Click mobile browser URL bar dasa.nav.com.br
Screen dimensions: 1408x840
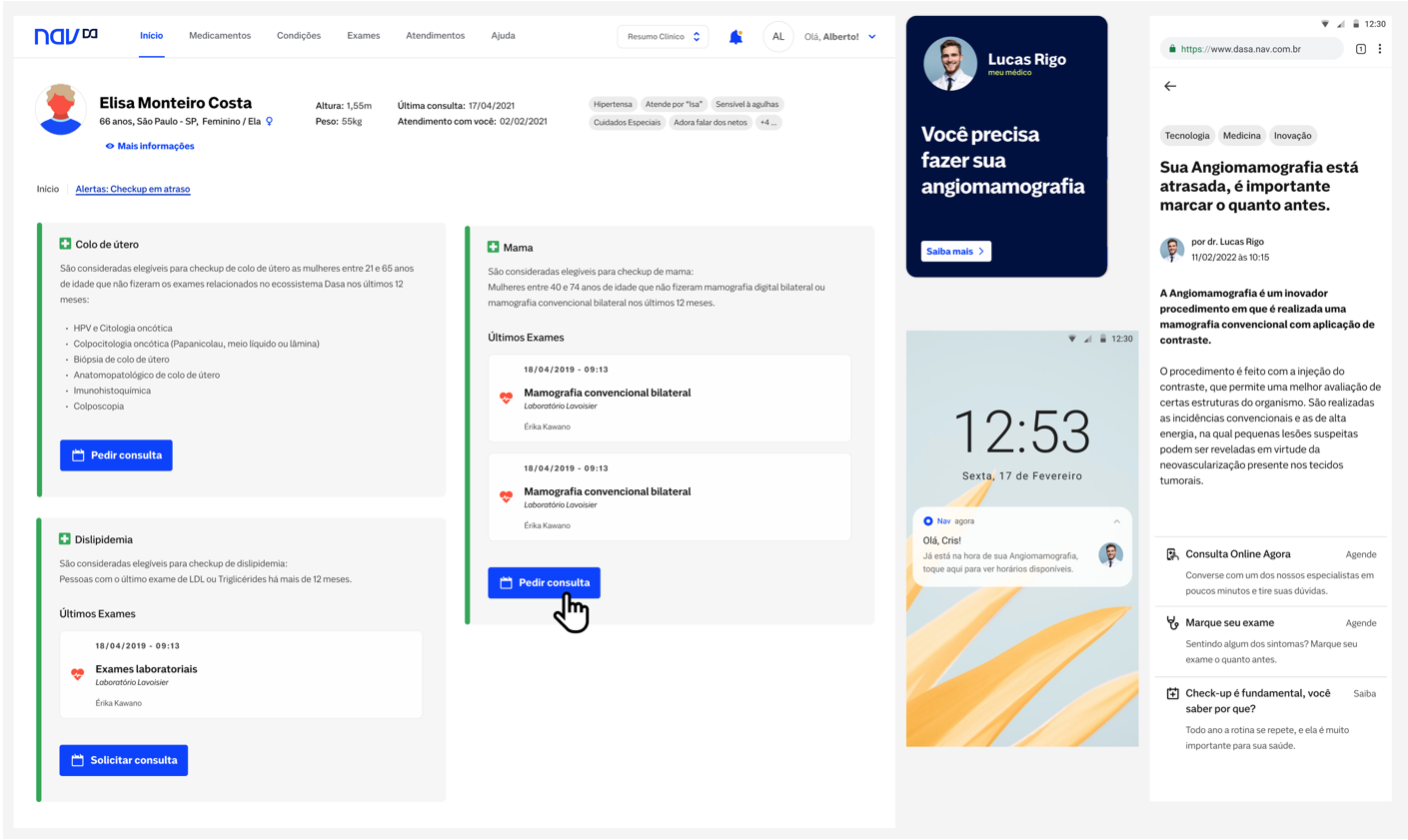click(x=1252, y=48)
